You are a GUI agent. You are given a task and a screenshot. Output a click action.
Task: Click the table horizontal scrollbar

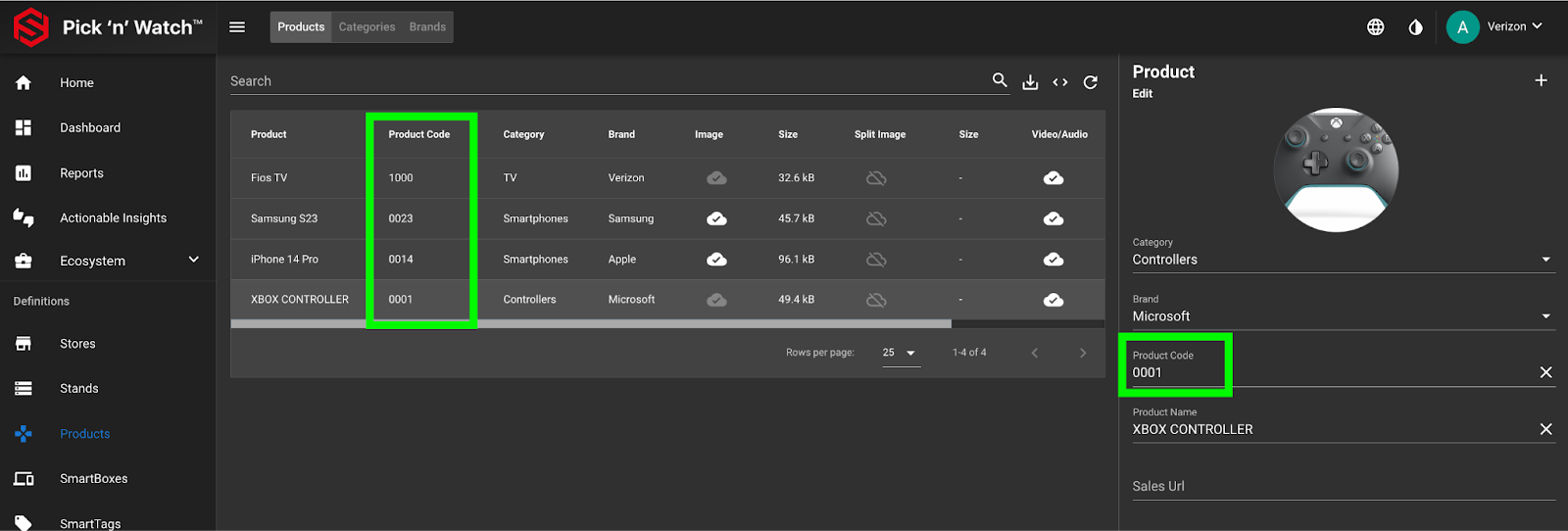(x=591, y=323)
